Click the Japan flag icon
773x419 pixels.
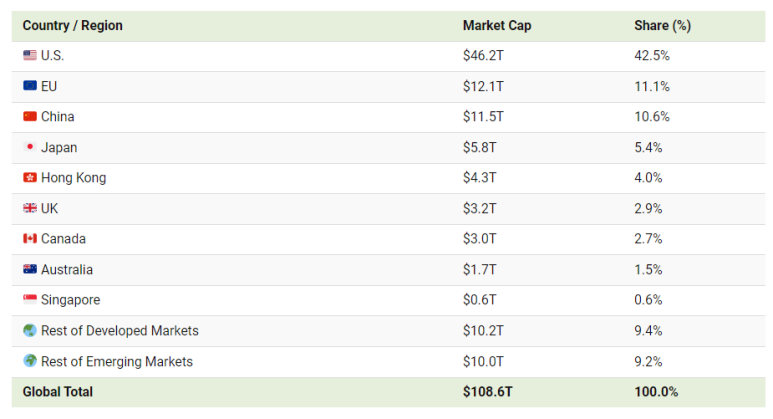[30, 147]
